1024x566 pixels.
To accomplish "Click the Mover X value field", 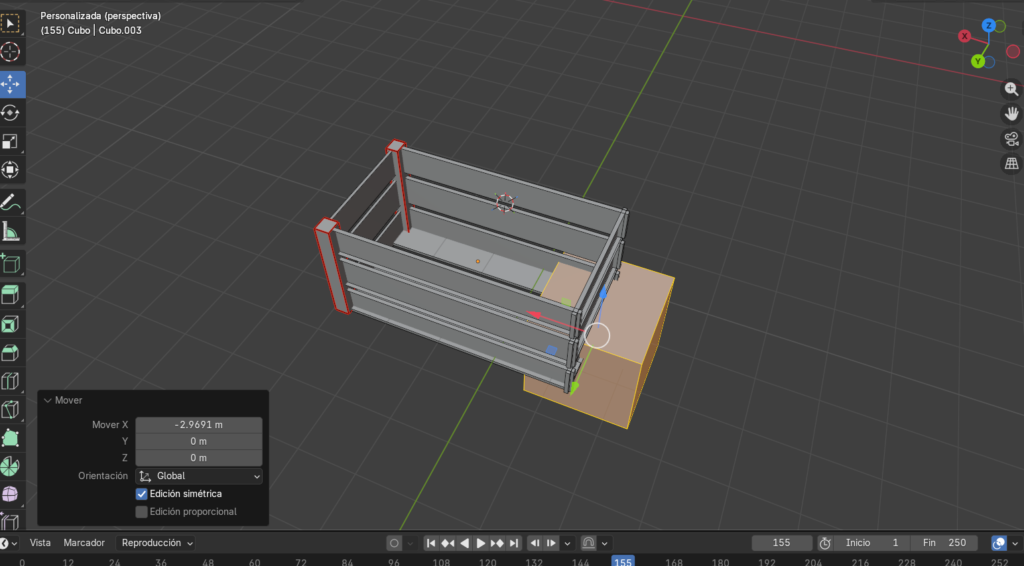I will (x=199, y=425).
